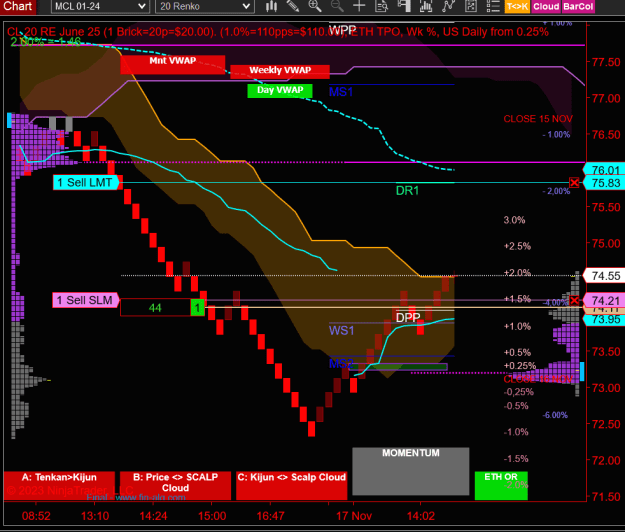Toggle the Cloud display button
The width and height of the screenshot is (625, 532).
pos(546,6)
